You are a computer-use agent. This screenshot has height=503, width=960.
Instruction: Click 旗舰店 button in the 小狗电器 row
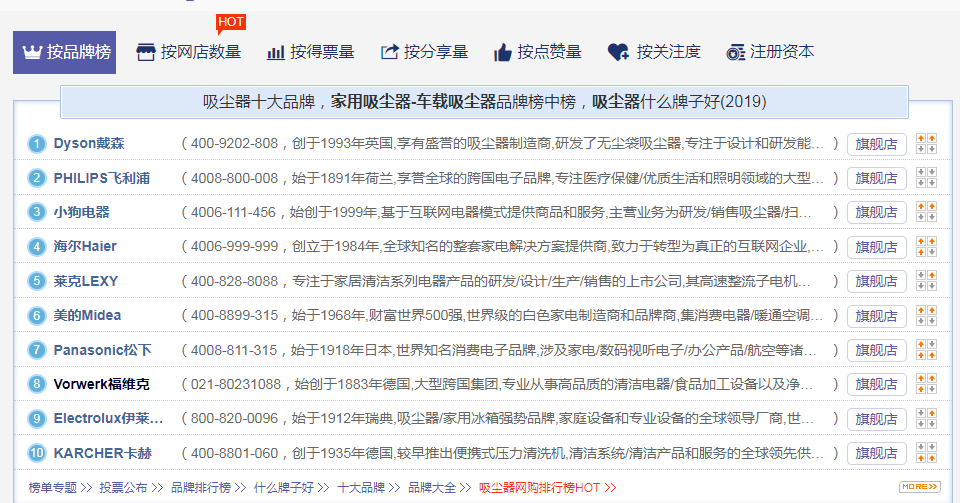[x=876, y=213]
